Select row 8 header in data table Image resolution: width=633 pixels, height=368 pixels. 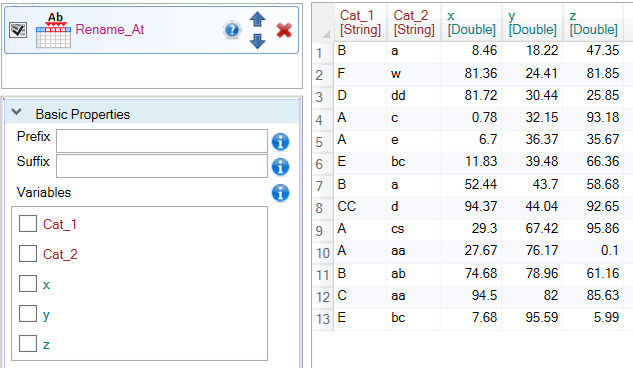click(323, 207)
